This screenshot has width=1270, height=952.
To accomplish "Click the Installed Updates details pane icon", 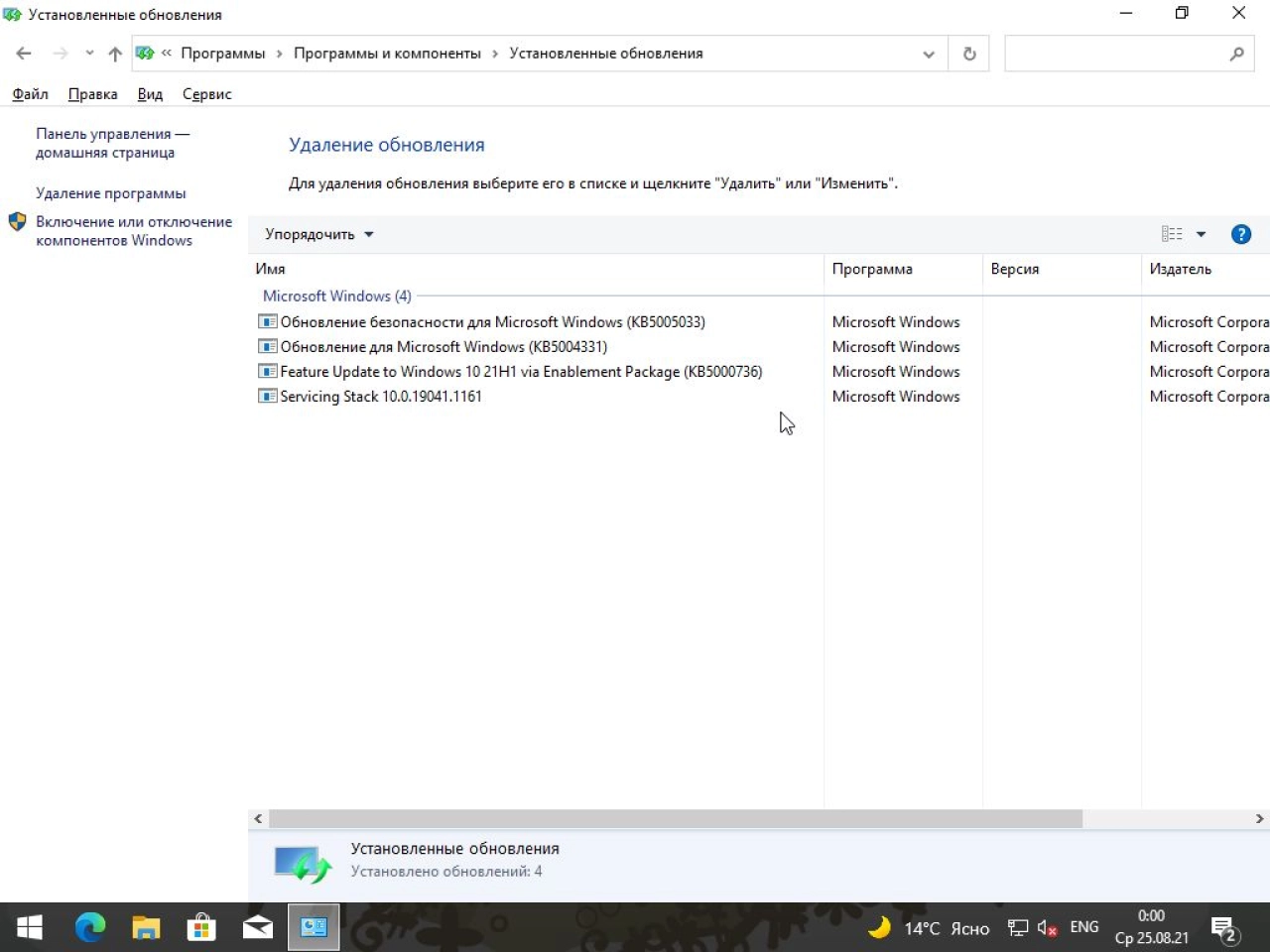I will 302,863.
